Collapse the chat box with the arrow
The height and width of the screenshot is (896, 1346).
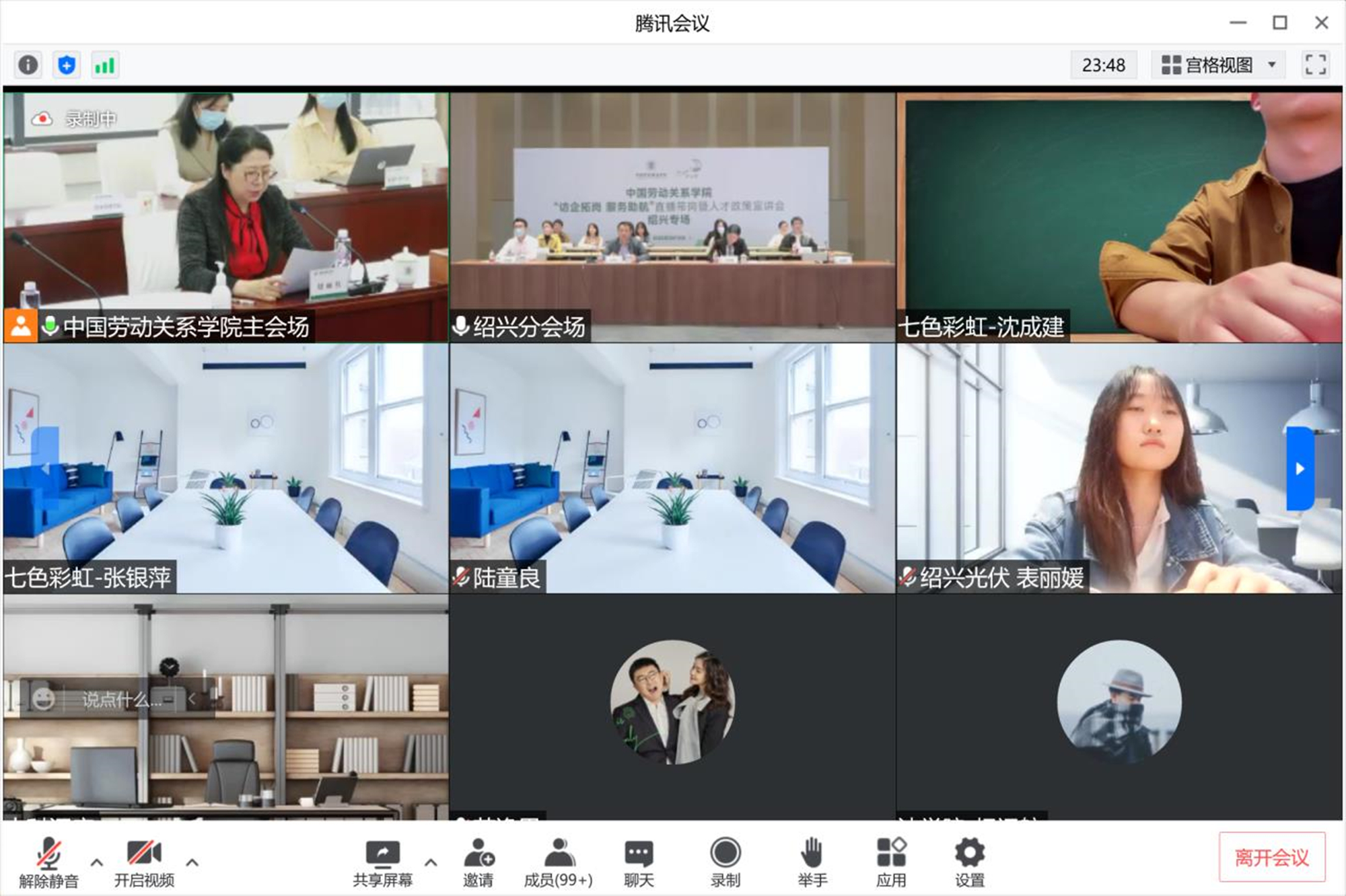(x=192, y=700)
